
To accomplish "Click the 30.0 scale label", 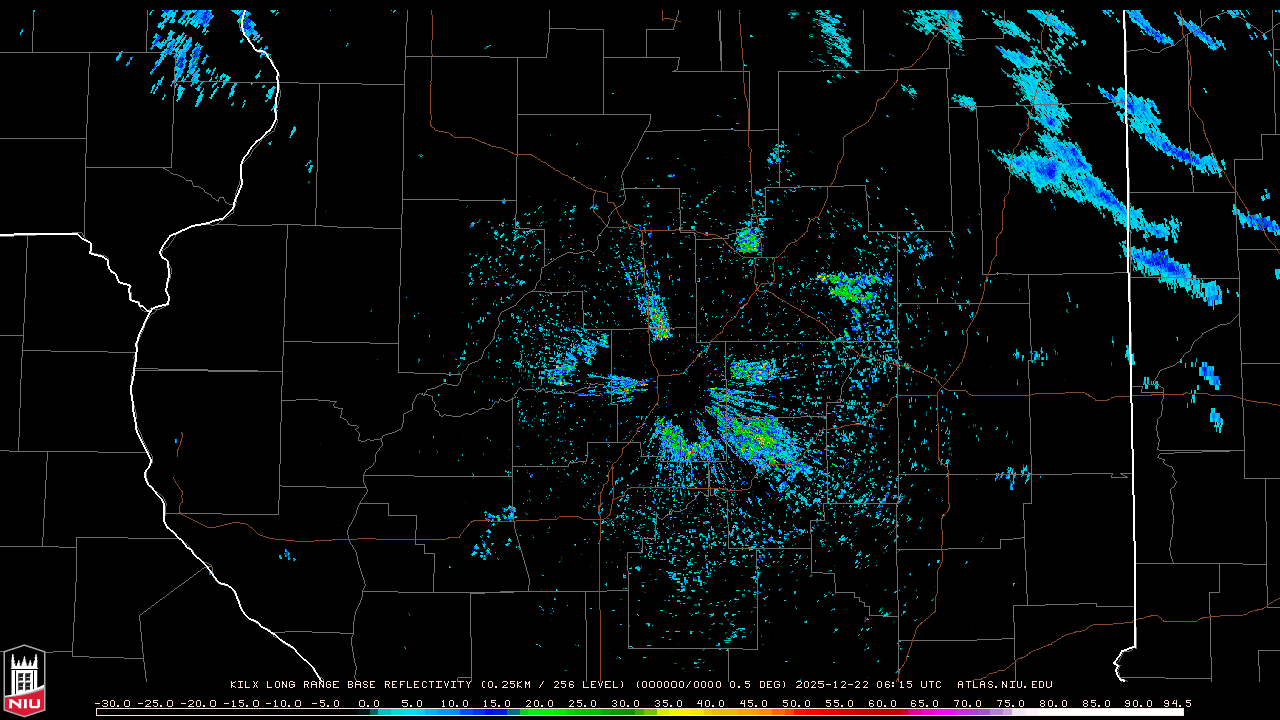I will coord(626,703).
